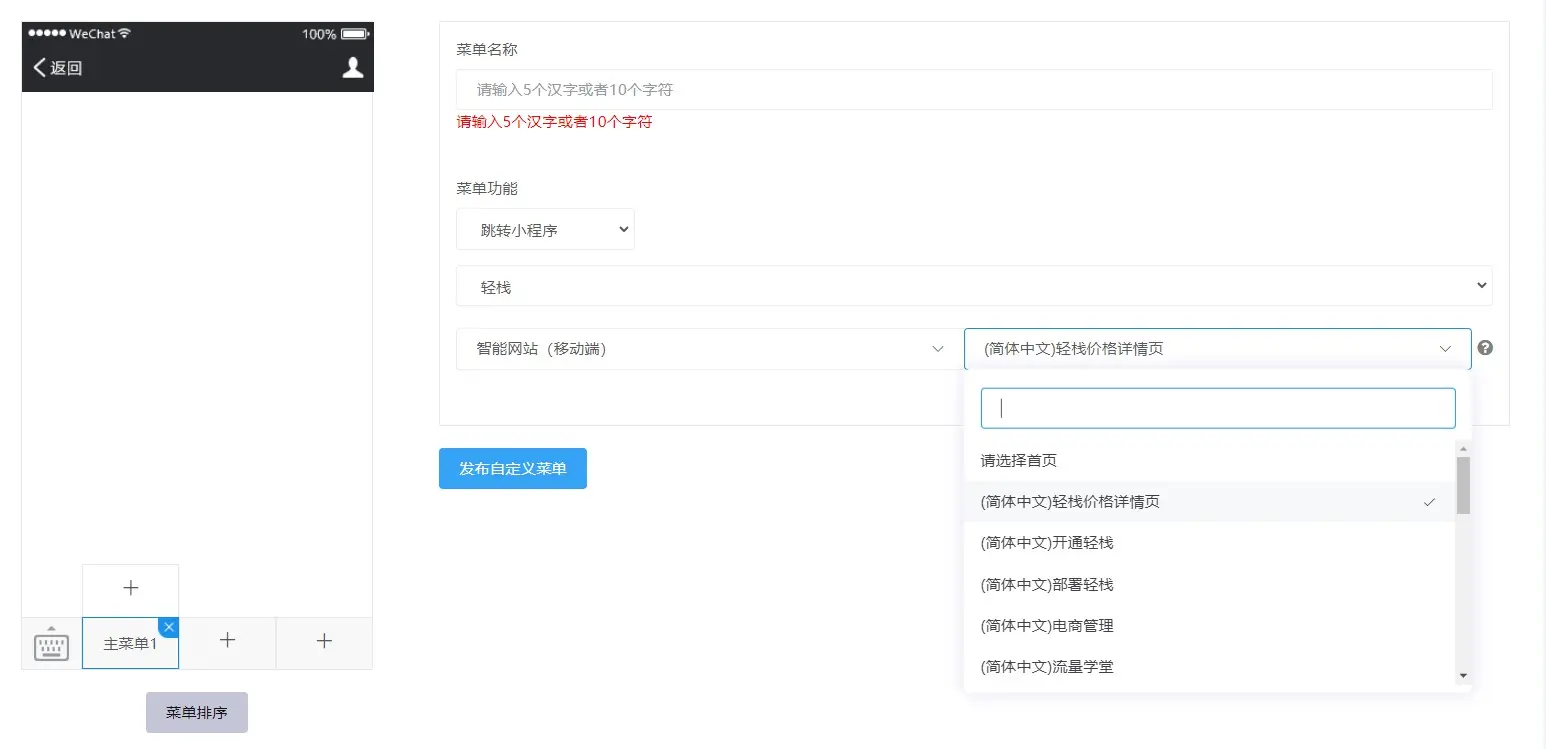This screenshot has height=749, width=1546.
Task: Remove 主菜单1 using blue X badge
Action: tap(169, 627)
